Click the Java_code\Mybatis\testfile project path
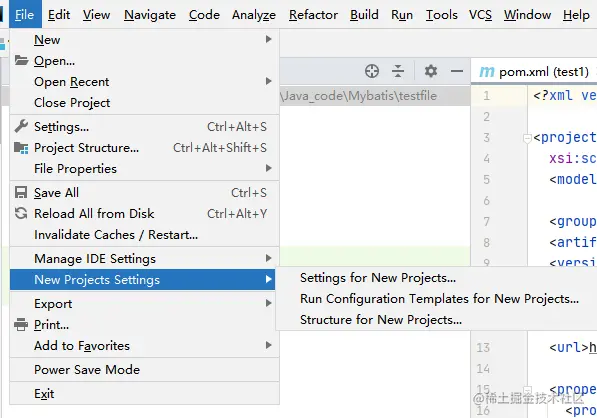This screenshot has height=418, width=597. (x=359, y=96)
